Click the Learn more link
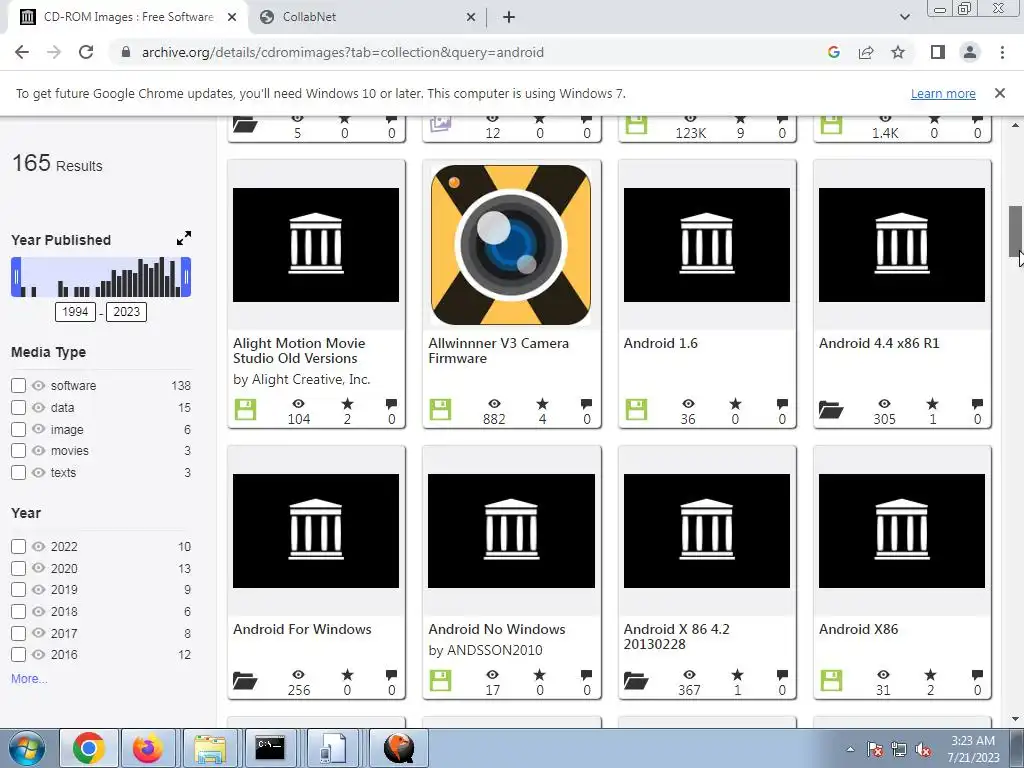This screenshot has width=1024, height=768. pyautogui.click(x=943, y=93)
